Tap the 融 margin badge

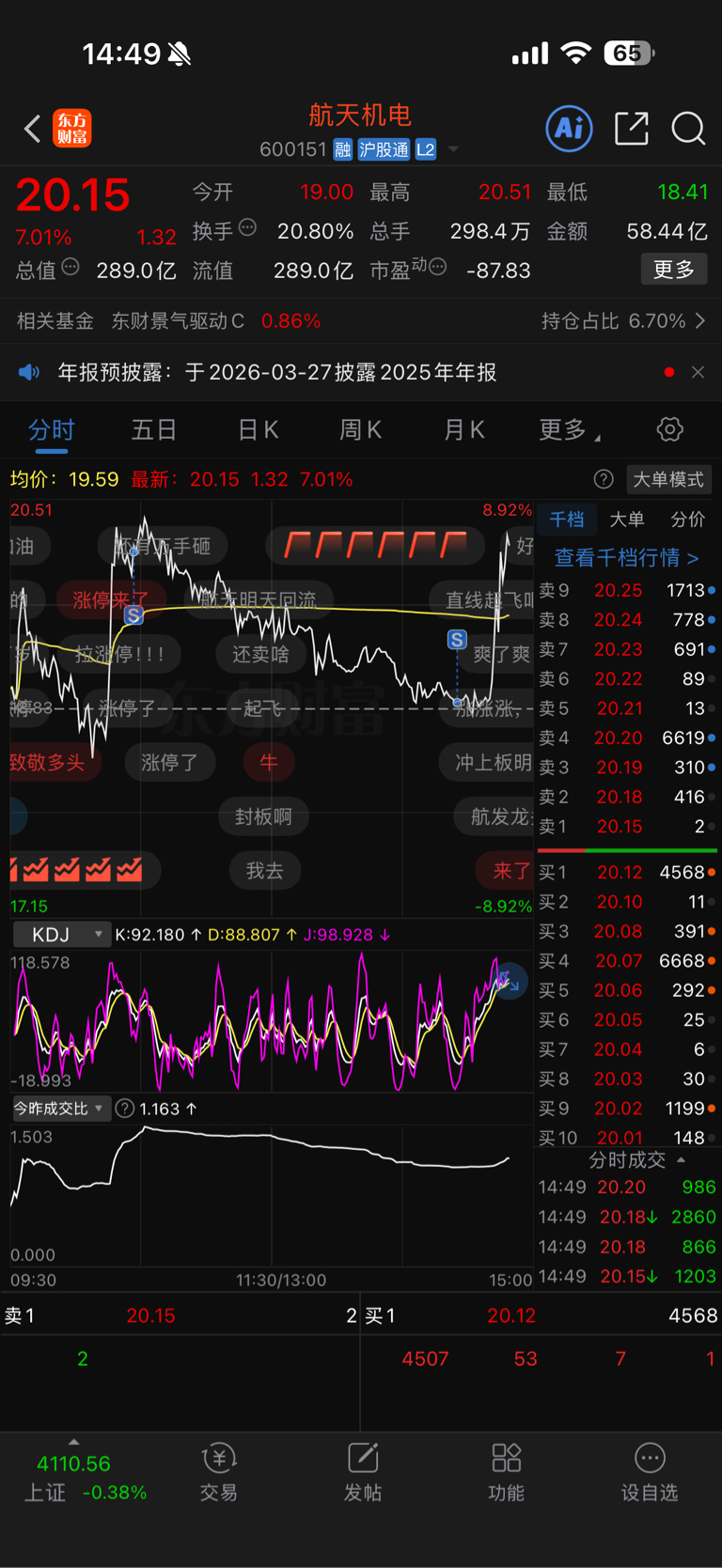(x=342, y=149)
